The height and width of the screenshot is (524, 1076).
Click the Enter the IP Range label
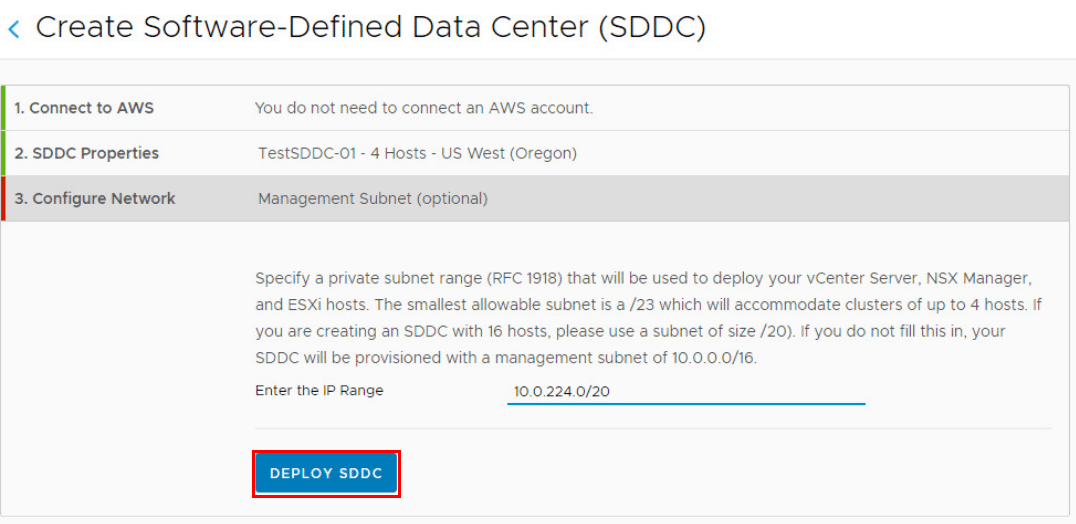click(319, 390)
